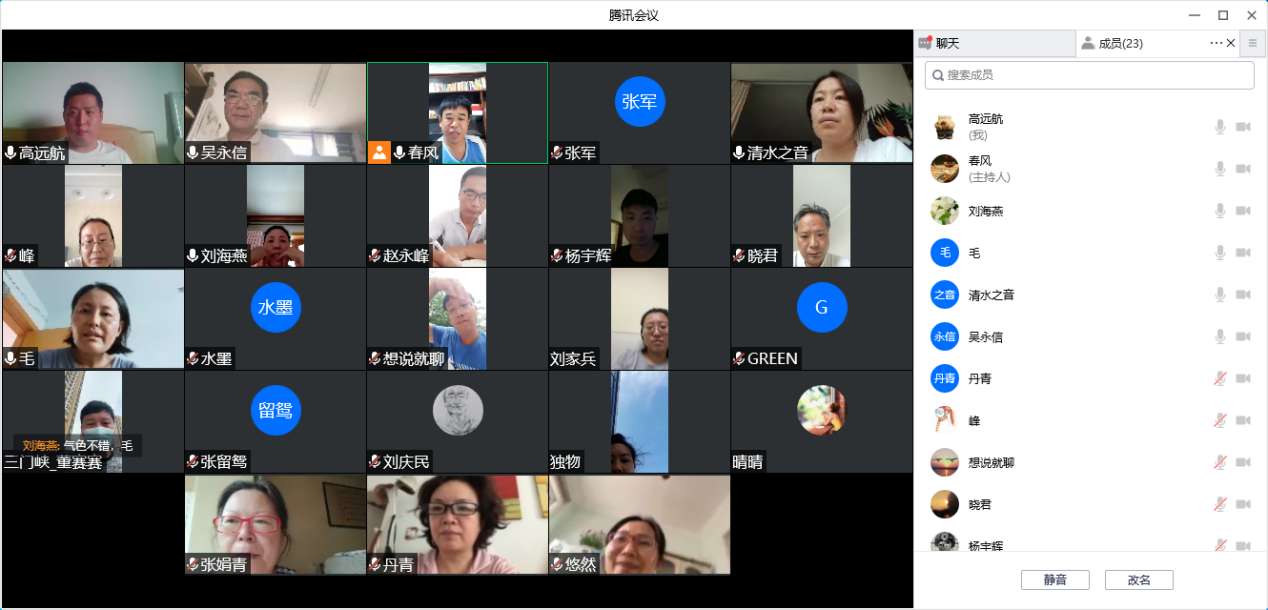This screenshot has height=610, width=1268.
Task: Select the 之音 avatar for 清水之音
Action: coord(945,295)
